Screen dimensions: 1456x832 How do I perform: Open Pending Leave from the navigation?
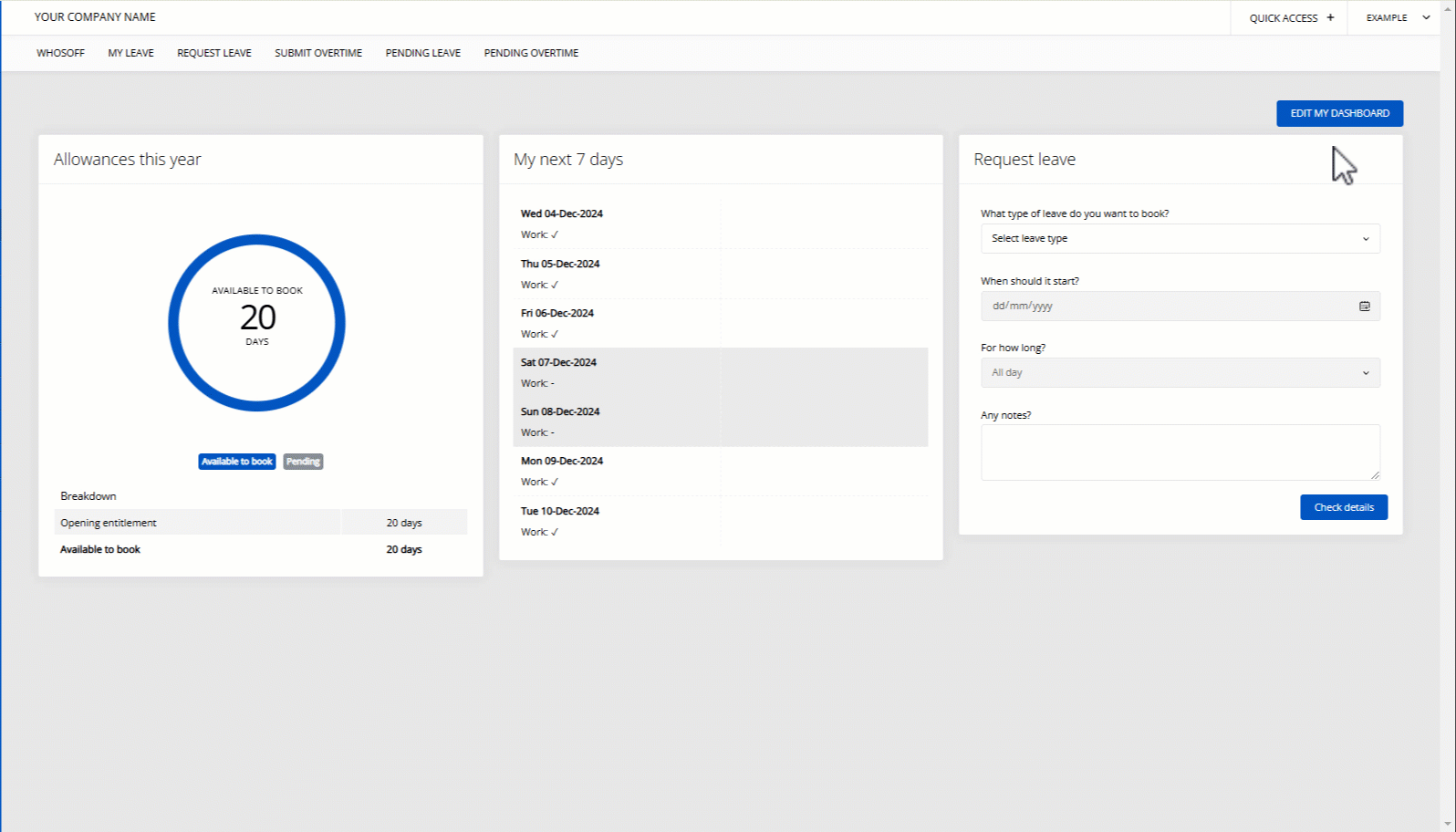(422, 53)
